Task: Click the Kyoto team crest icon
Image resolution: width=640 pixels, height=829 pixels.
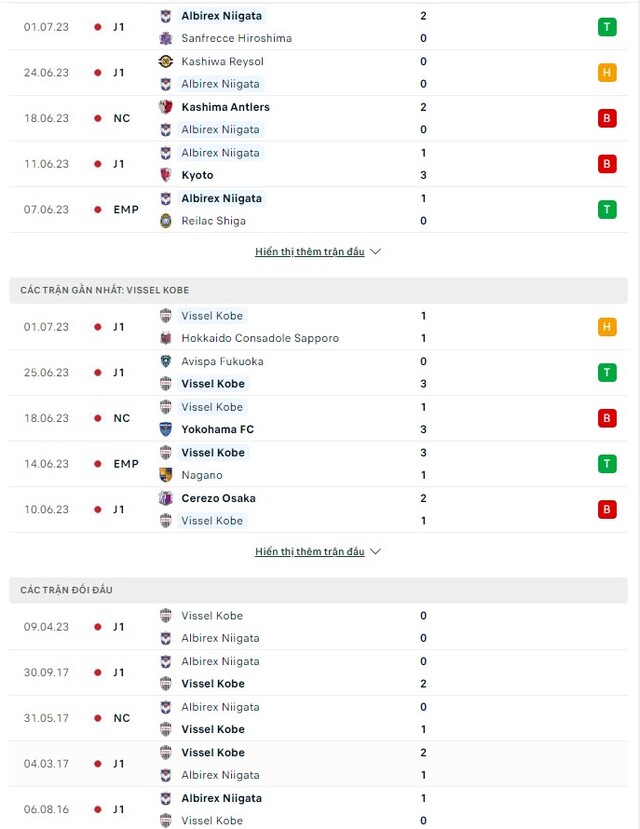Action: point(166,175)
